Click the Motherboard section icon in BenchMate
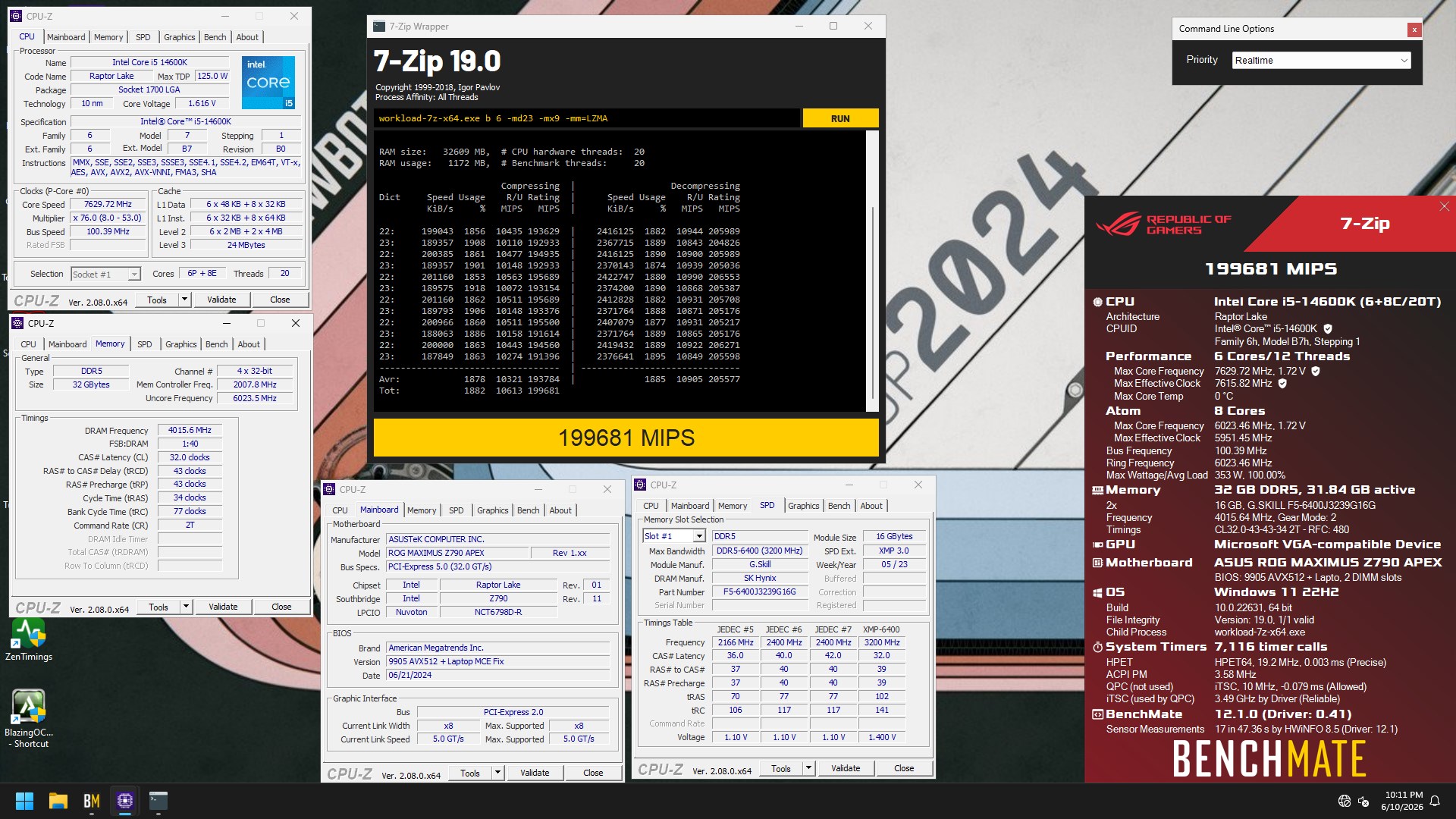Viewport: 1456px width, 819px height. click(x=1097, y=563)
